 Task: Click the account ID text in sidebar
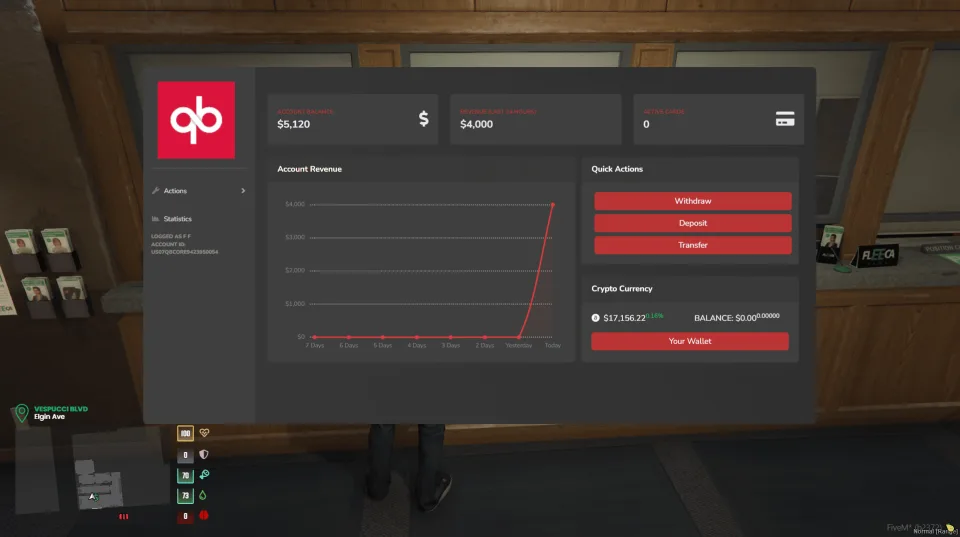(184, 248)
